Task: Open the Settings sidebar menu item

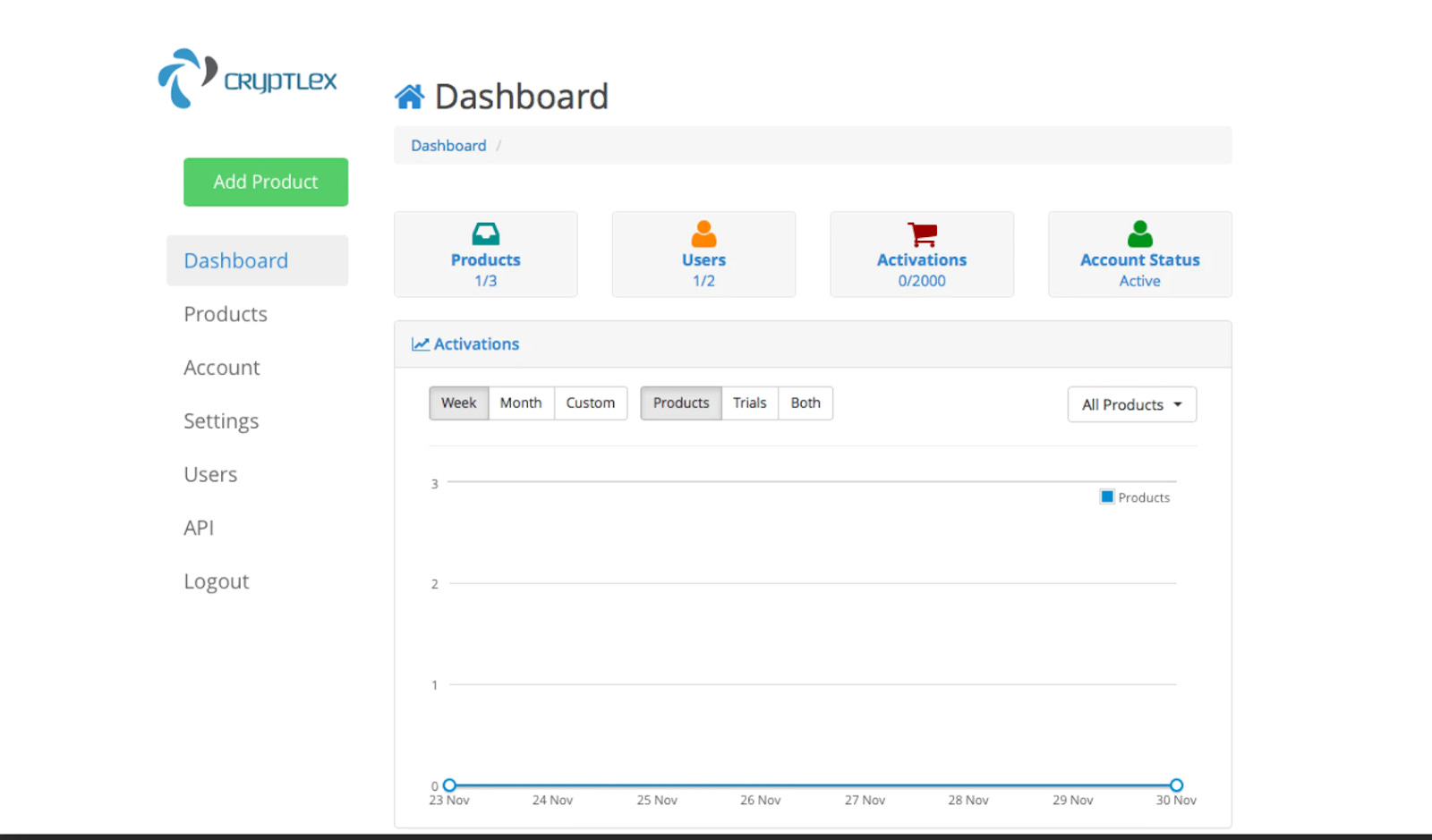Action: [x=220, y=420]
